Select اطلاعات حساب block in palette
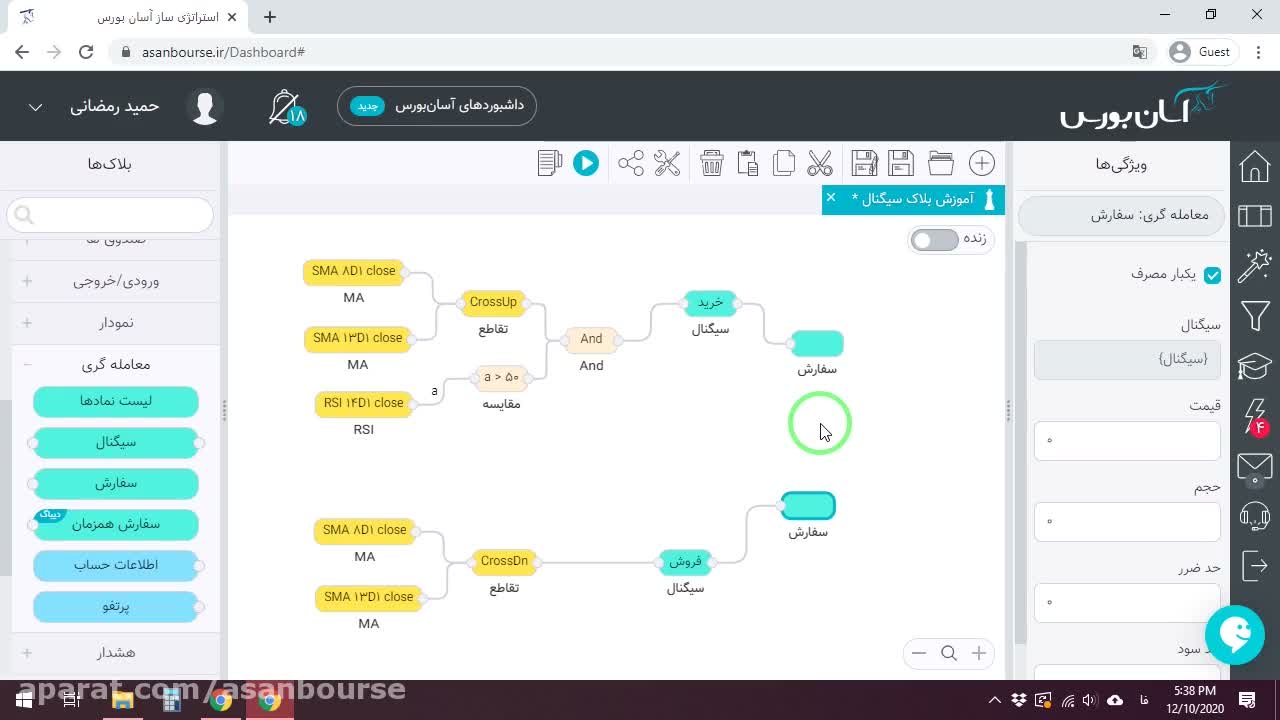 [x=116, y=566]
